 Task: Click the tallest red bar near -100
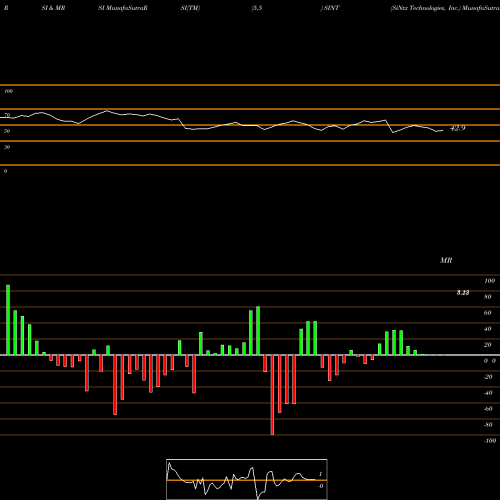[x=272, y=395]
